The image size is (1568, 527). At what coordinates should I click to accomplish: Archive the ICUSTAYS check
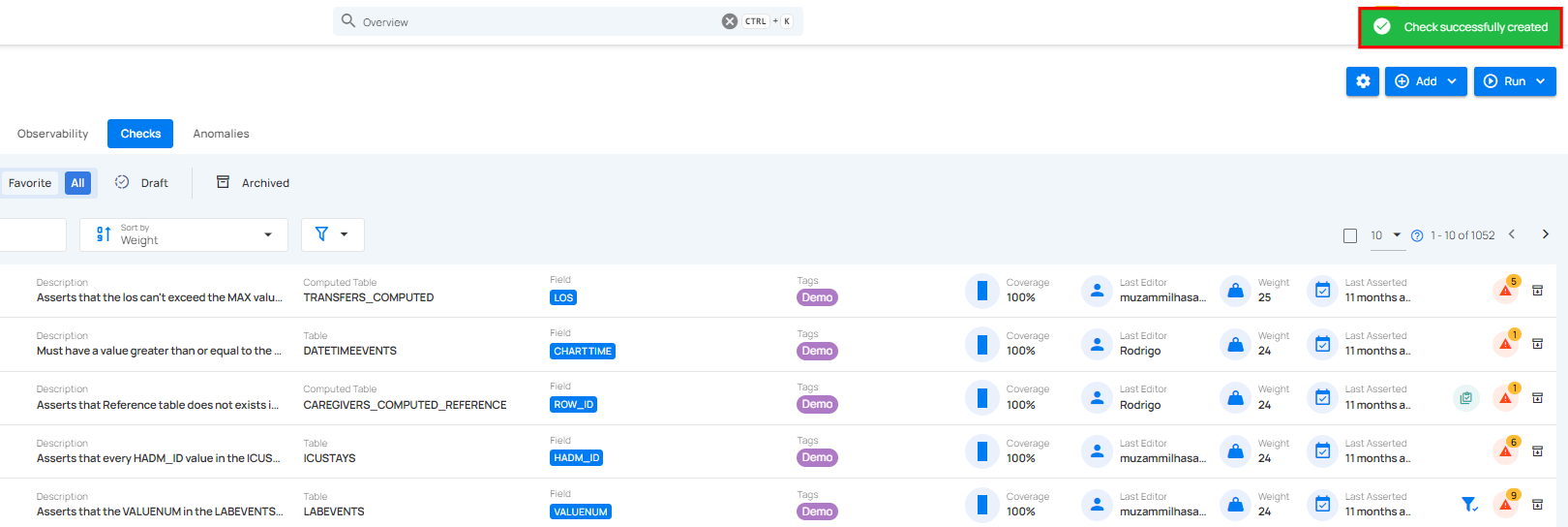click(1537, 451)
